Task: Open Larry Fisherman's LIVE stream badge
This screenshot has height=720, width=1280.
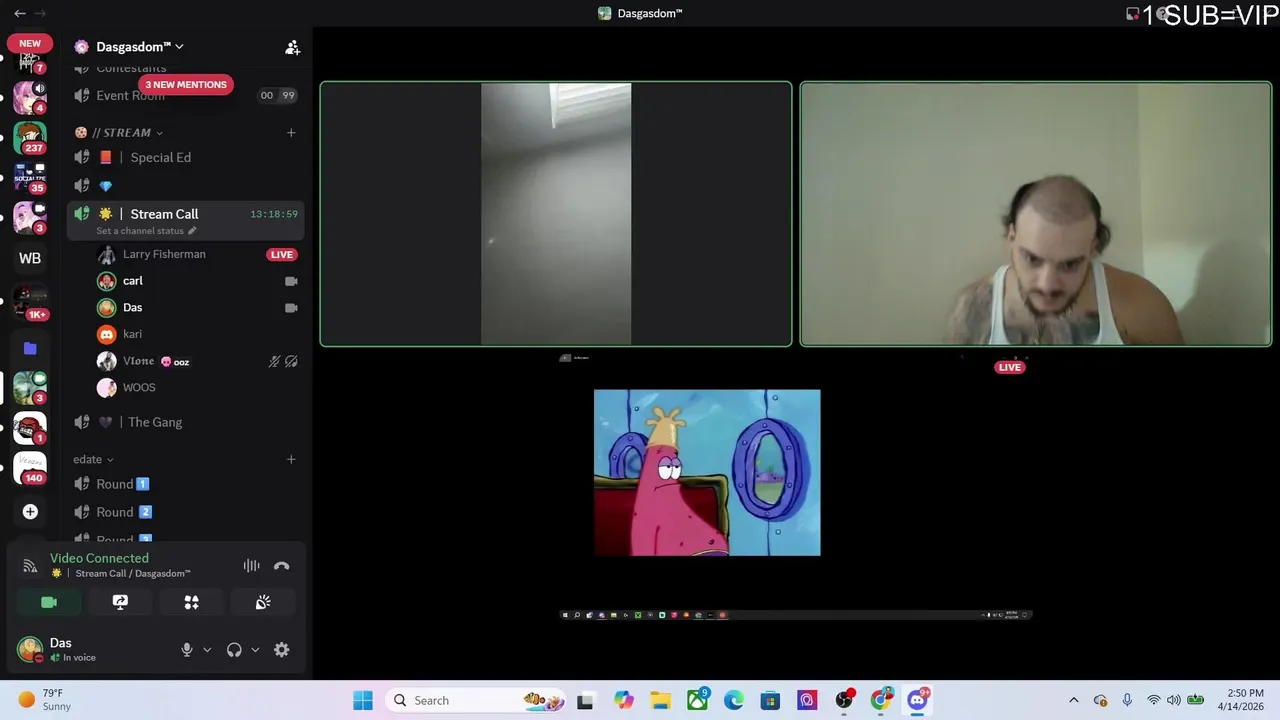Action: (282, 255)
